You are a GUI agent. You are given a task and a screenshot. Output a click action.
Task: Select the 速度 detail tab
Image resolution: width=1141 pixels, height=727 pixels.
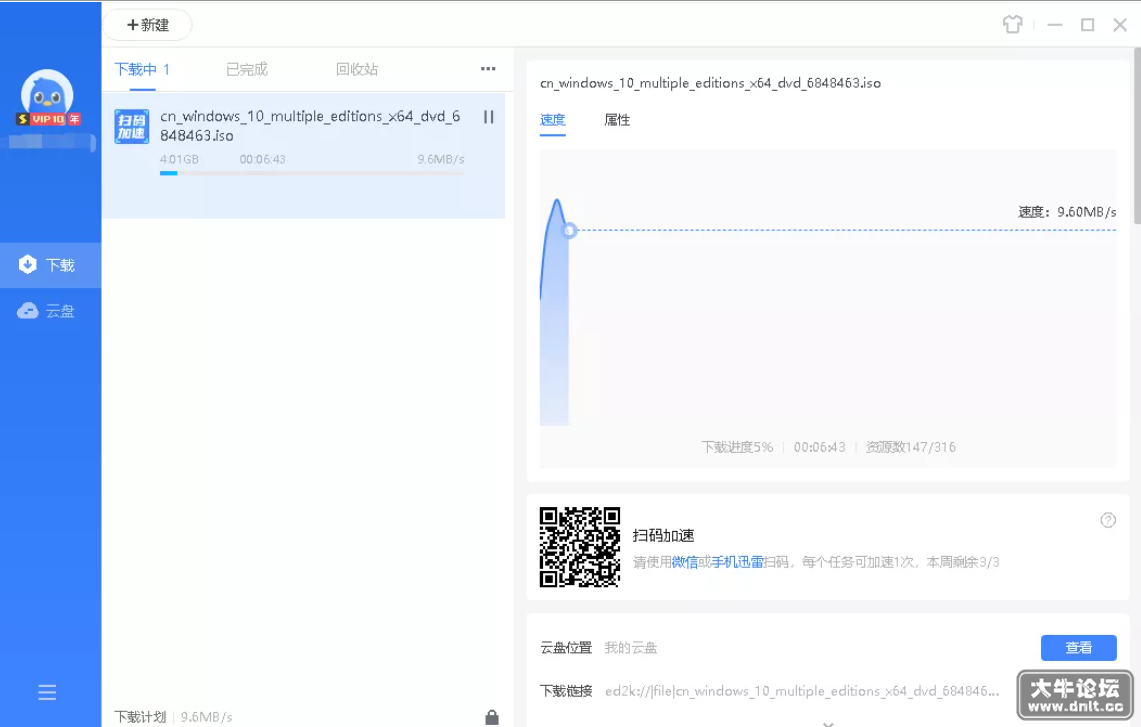(552, 120)
